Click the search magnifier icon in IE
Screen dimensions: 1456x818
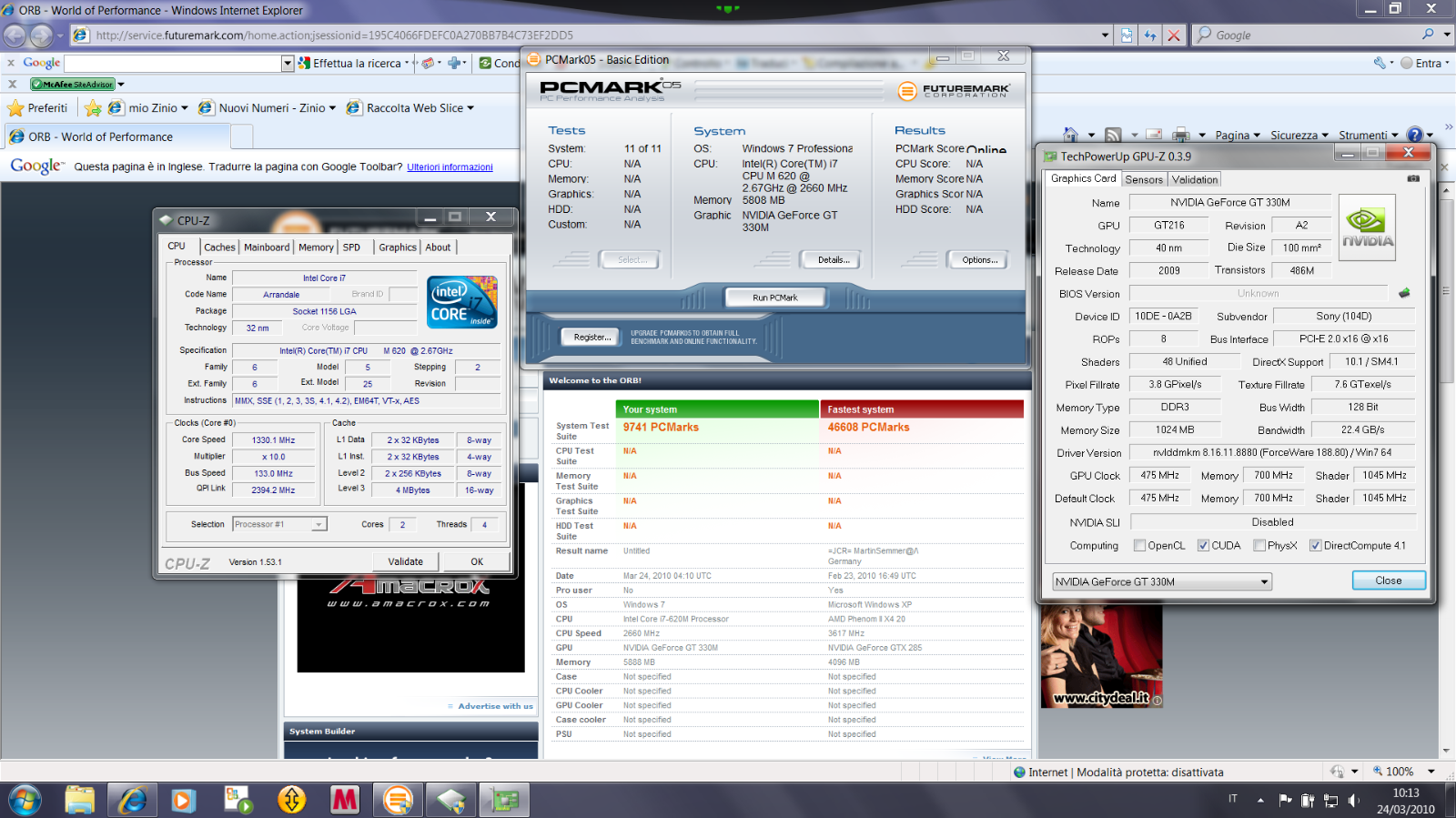tap(1428, 35)
